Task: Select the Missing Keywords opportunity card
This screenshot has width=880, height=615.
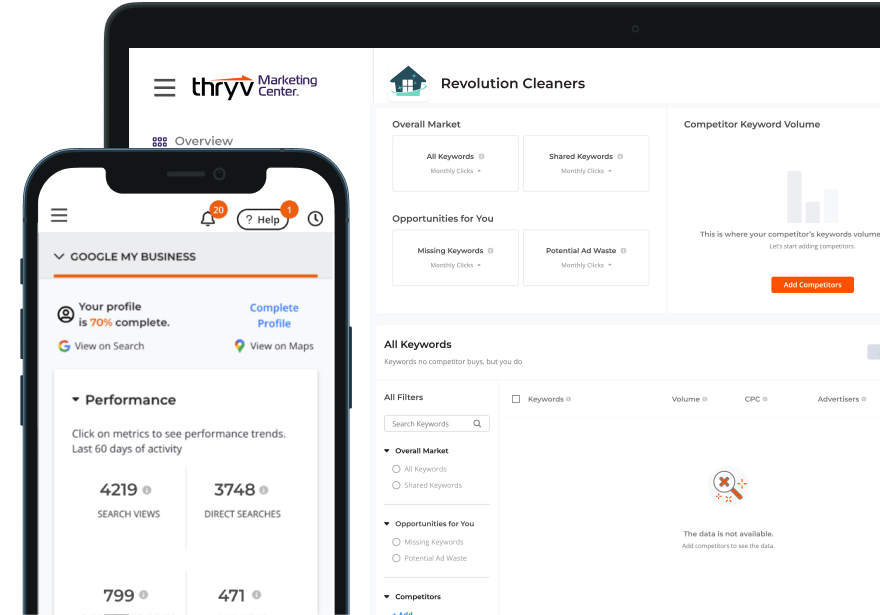Action: 455,258
